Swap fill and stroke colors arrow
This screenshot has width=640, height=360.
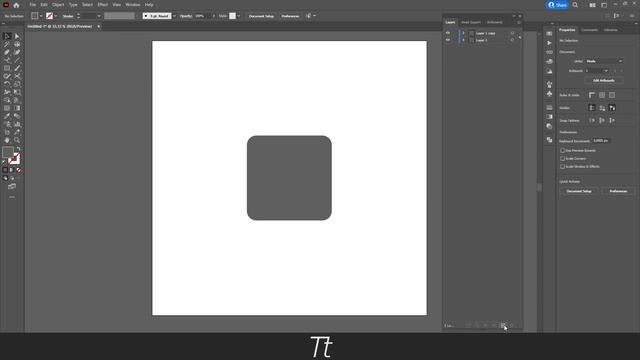point(18,149)
